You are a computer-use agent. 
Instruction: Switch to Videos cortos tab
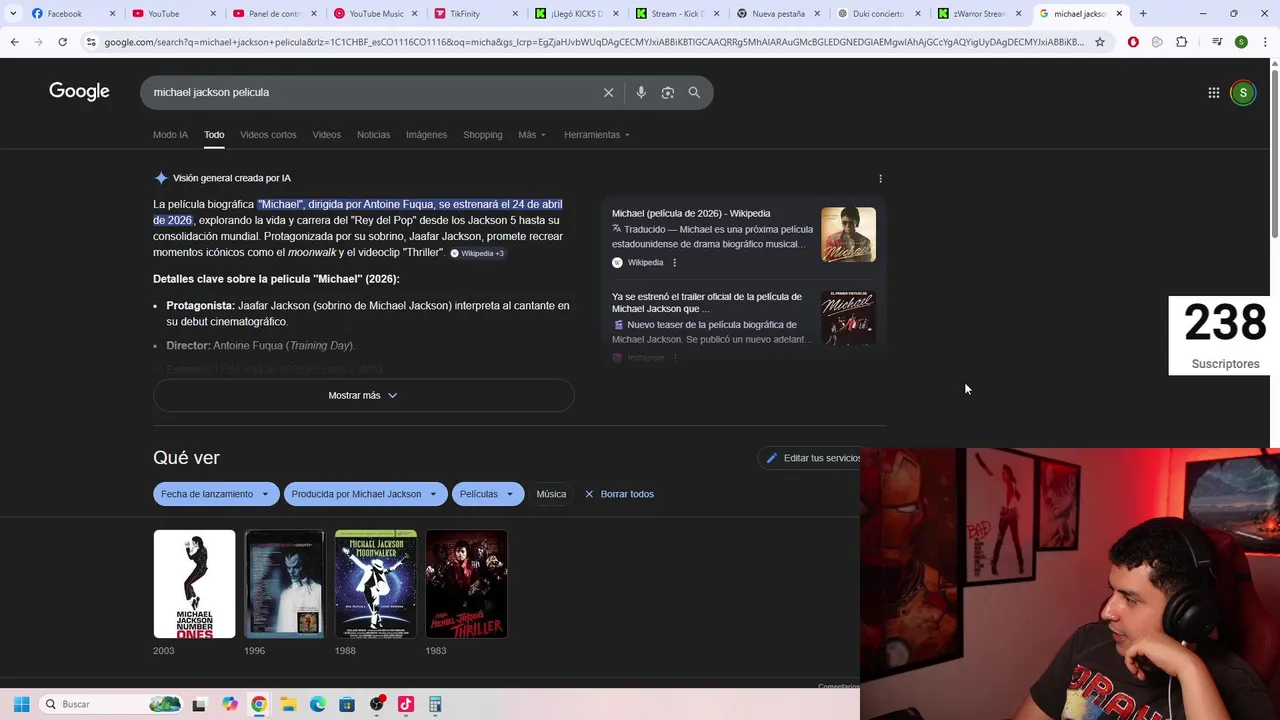(x=268, y=134)
